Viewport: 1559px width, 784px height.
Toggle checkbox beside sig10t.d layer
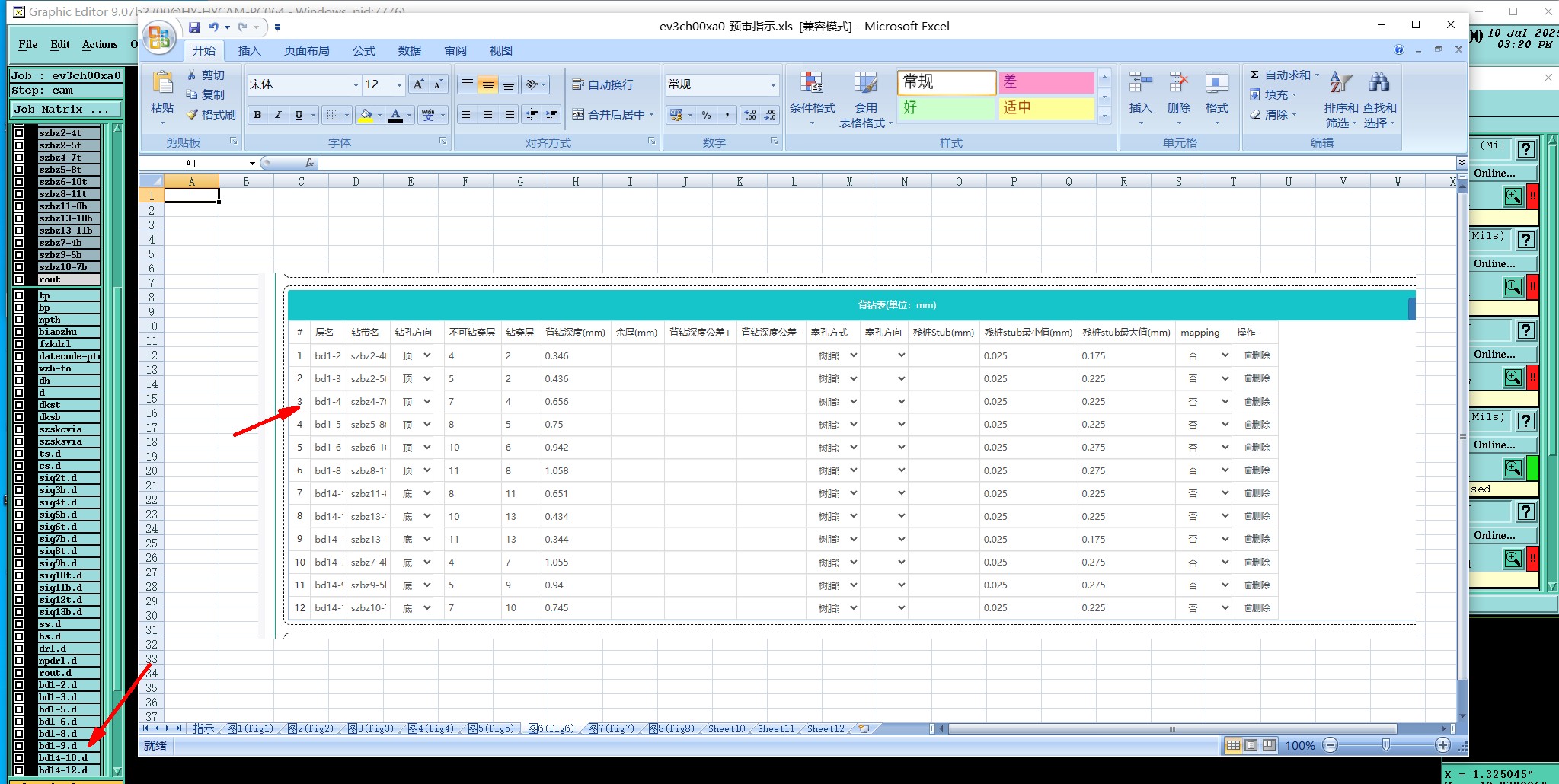point(19,575)
